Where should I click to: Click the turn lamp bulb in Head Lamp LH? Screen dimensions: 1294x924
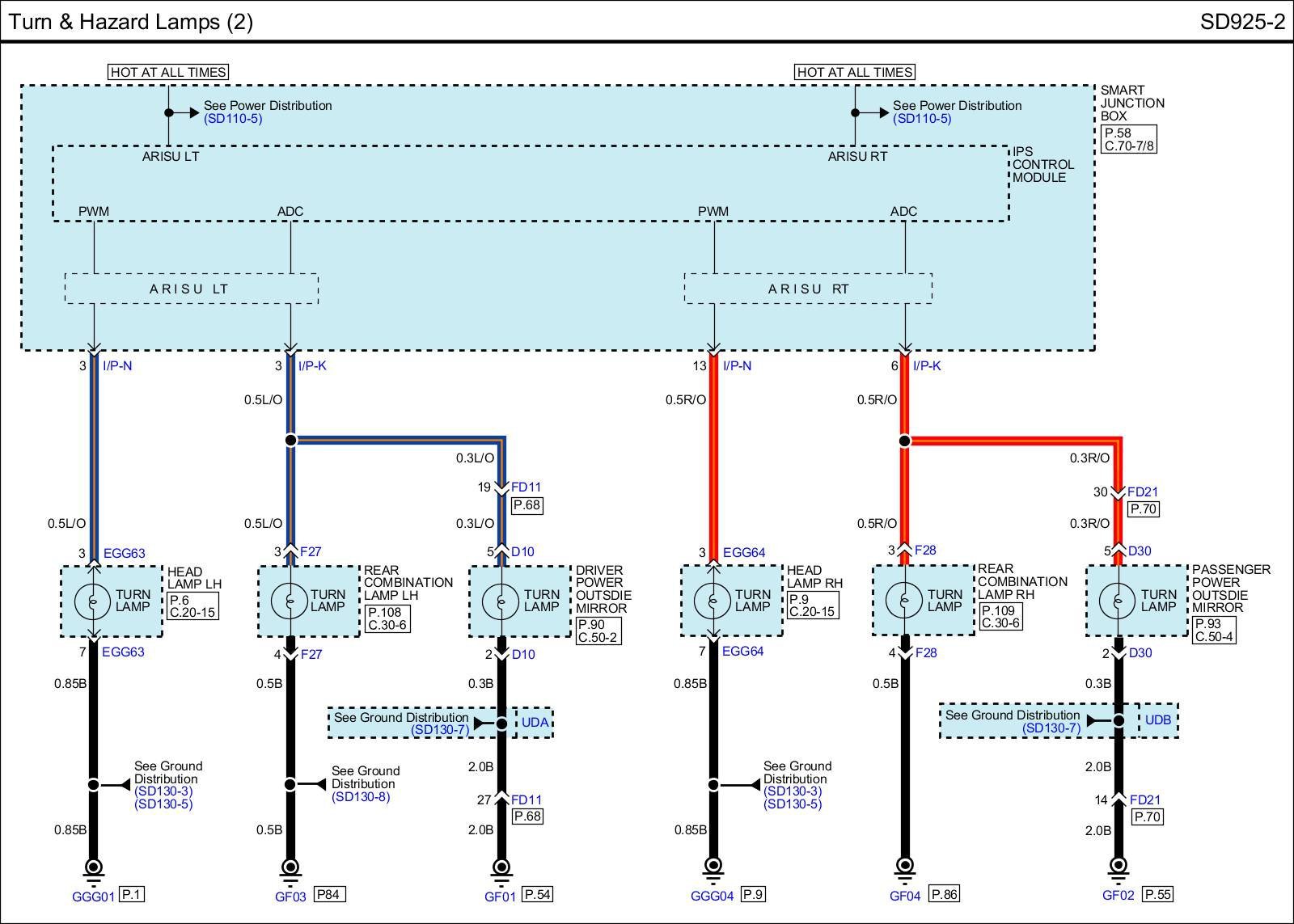point(93,601)
